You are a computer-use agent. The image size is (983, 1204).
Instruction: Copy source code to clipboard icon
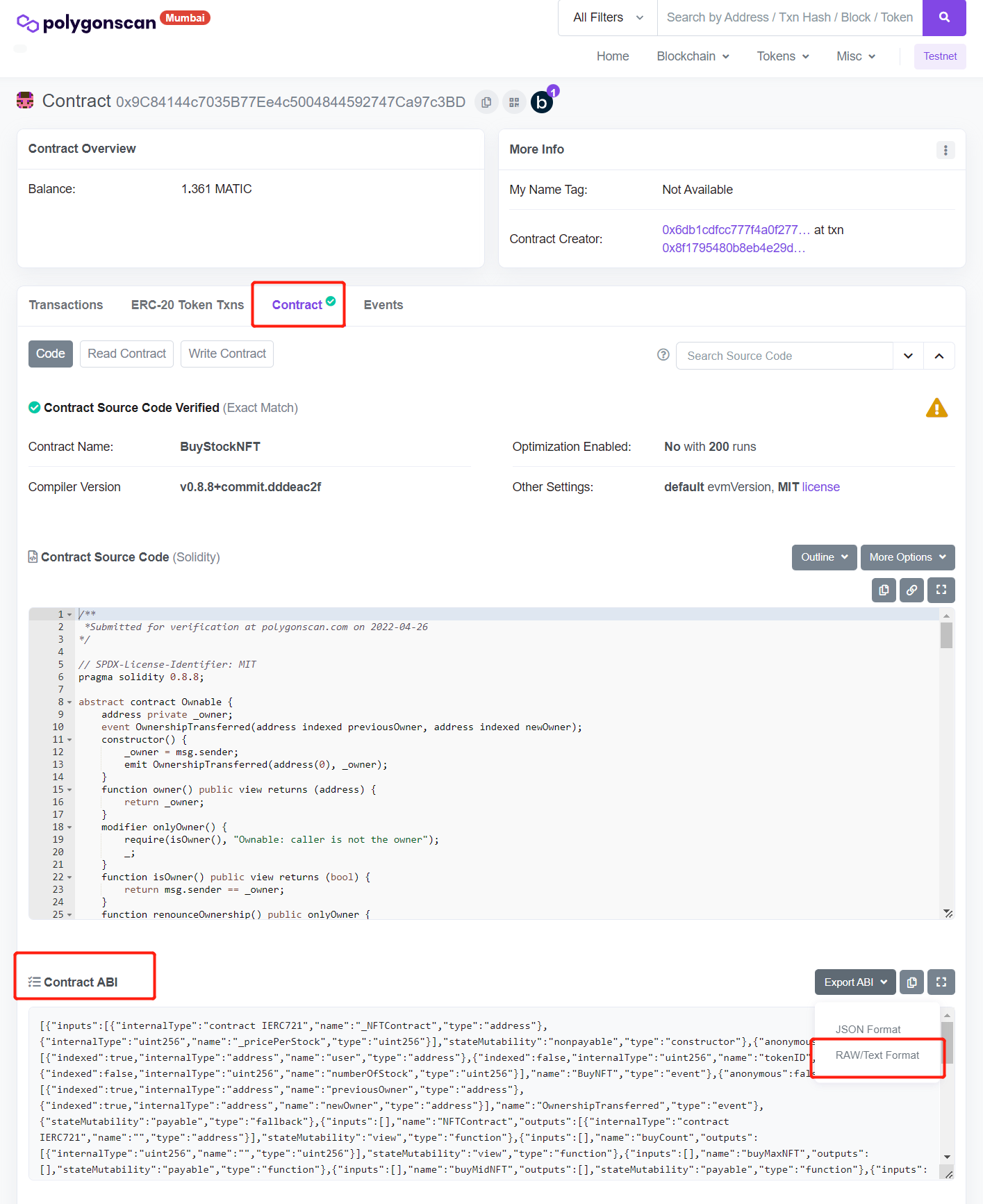click(884, 590)
